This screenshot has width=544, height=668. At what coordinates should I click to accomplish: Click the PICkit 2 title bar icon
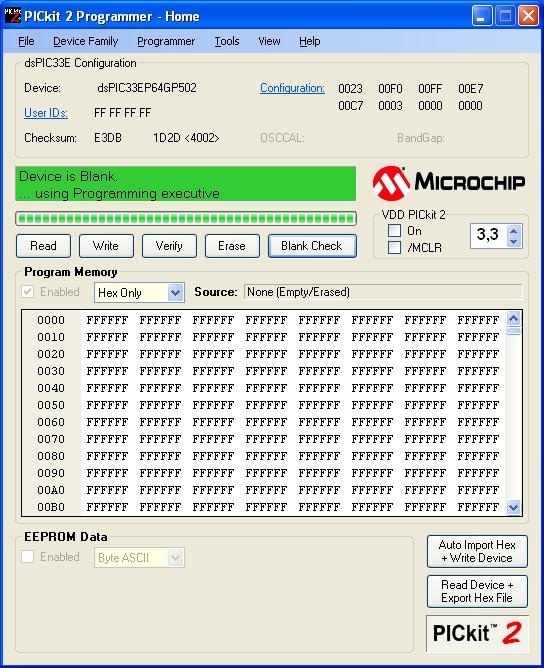point(12,15)
